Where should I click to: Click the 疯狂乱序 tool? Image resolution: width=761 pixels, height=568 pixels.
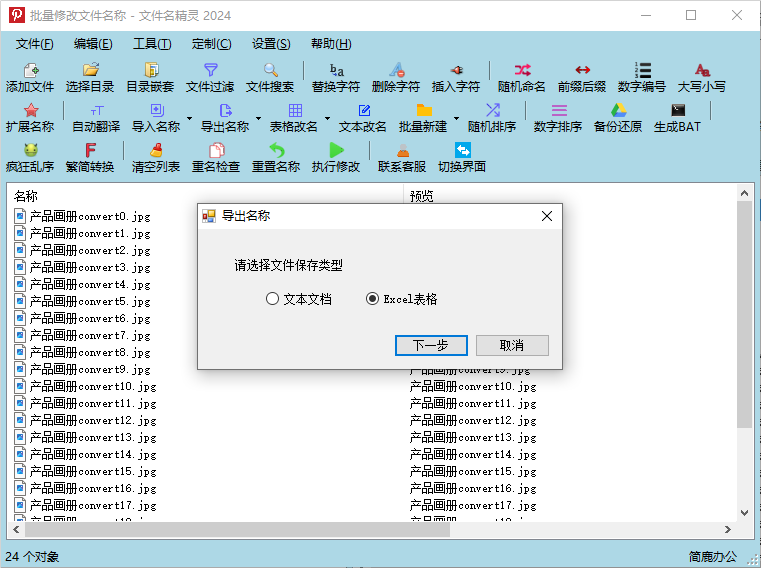(30, 158)
